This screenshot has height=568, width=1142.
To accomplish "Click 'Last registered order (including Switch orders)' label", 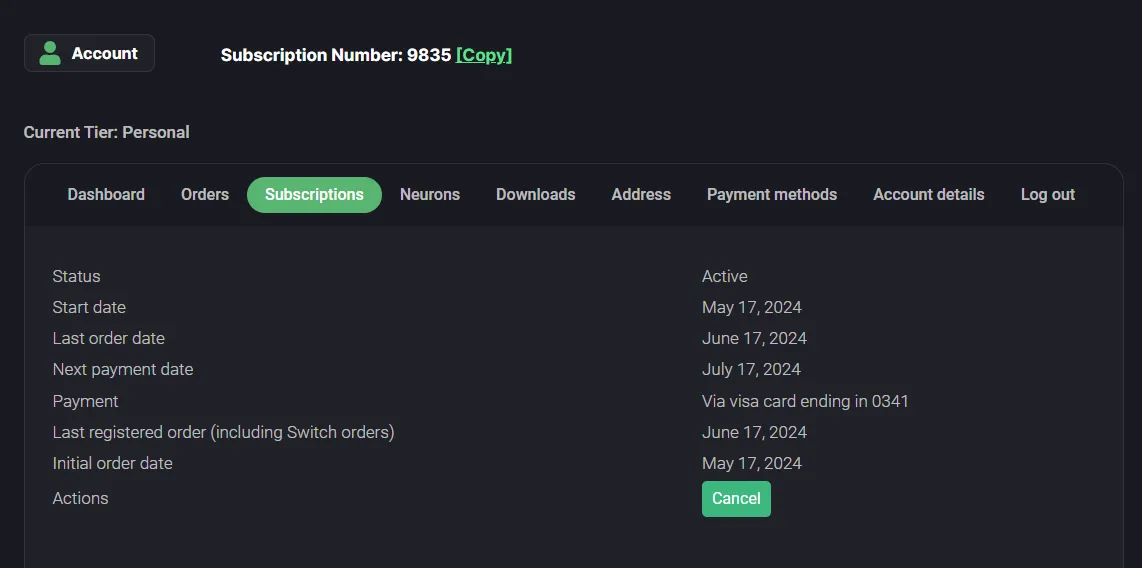I will 223,433.
